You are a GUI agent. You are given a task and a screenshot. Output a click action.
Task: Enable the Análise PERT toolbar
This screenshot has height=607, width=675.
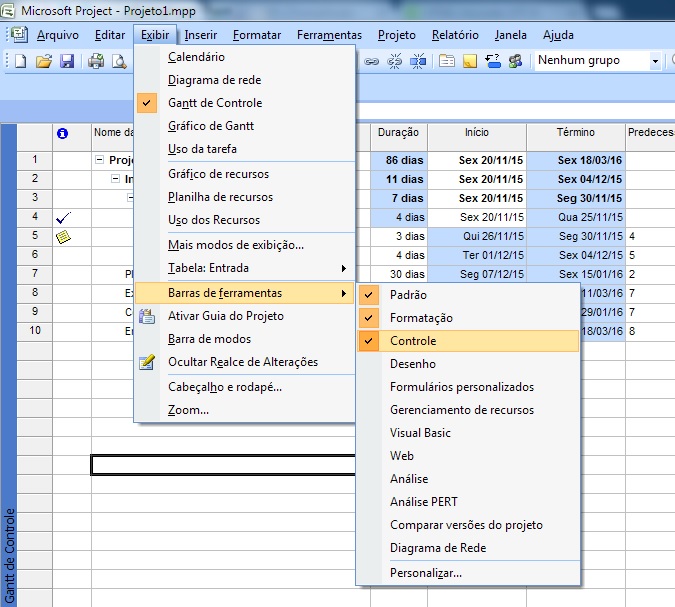click(468, 502)
